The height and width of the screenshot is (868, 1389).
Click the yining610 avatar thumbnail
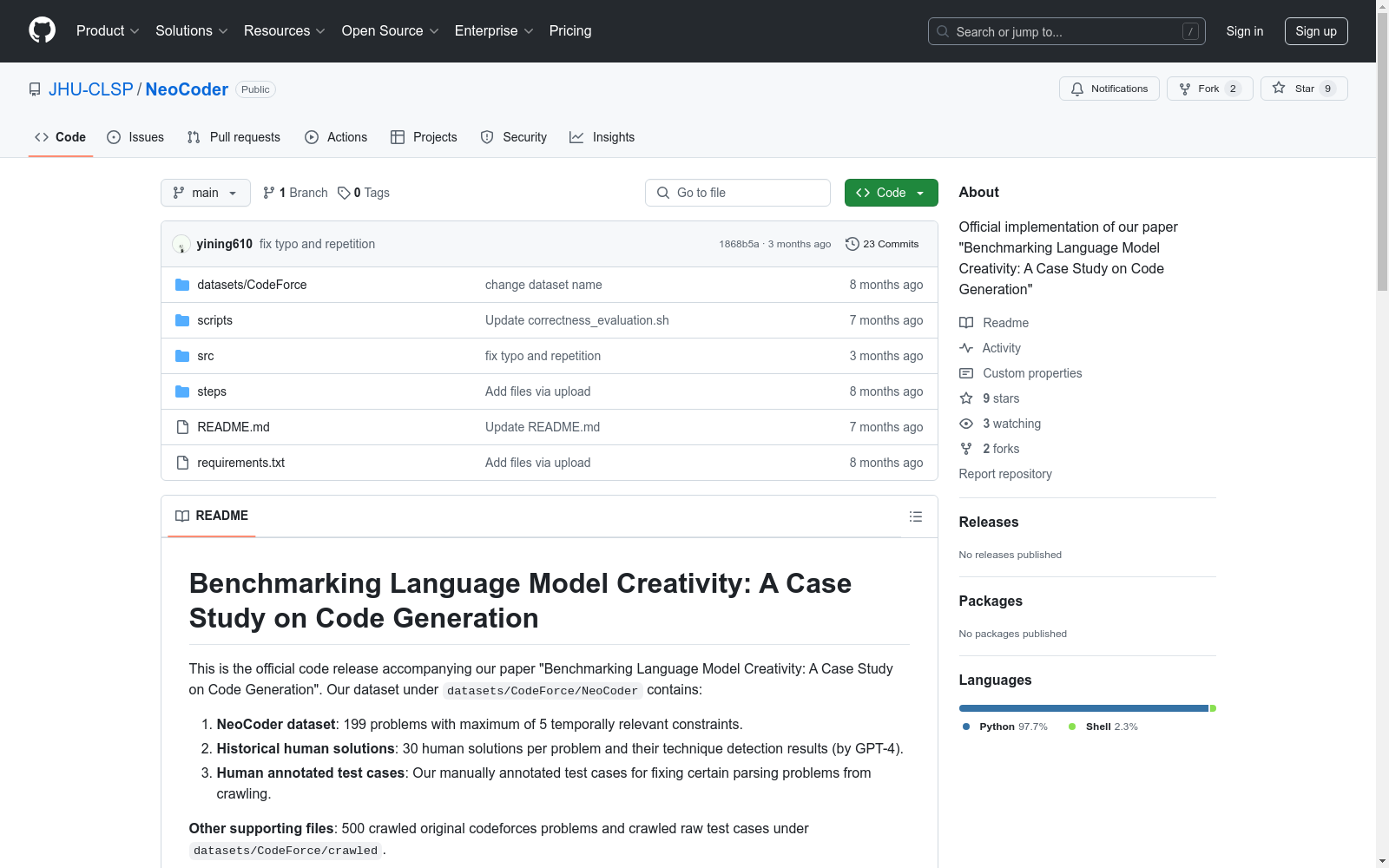181,244
